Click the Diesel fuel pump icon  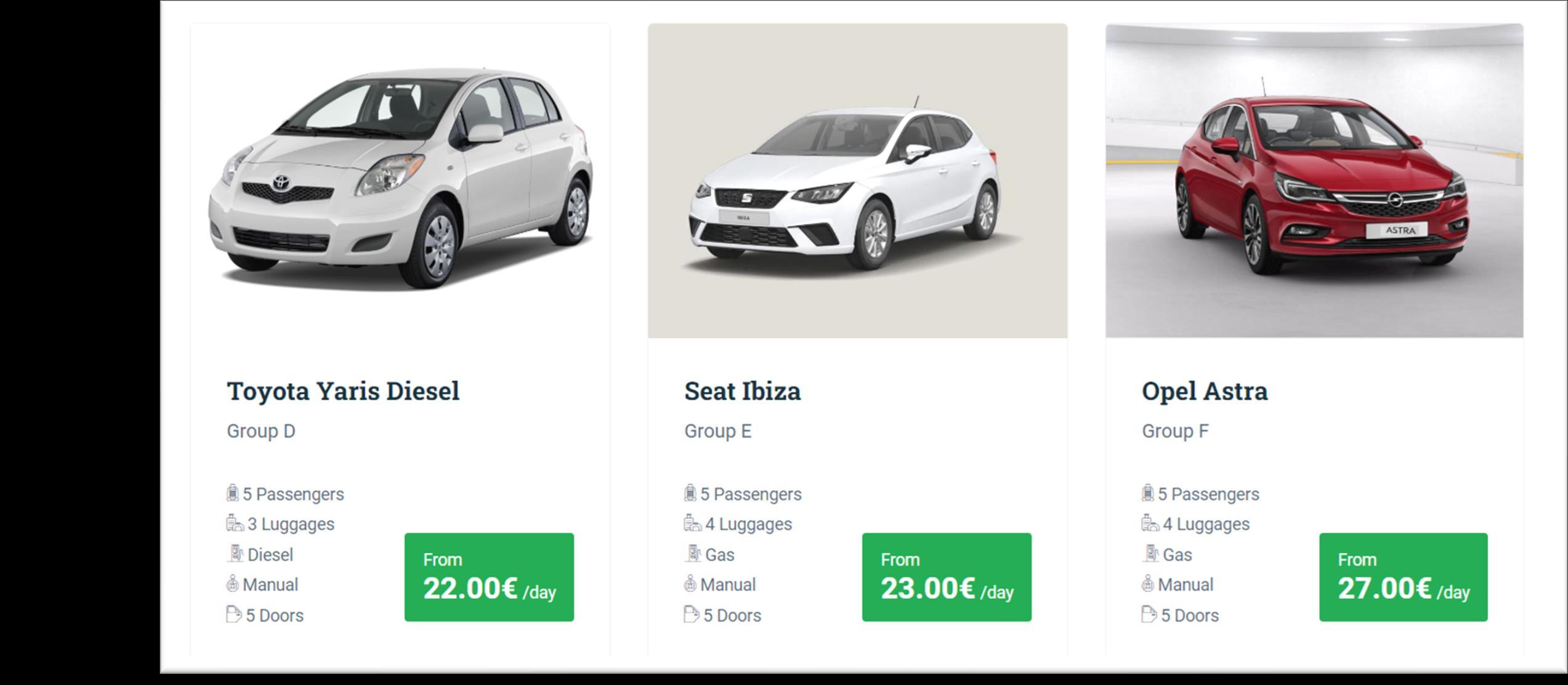(235, 554)
